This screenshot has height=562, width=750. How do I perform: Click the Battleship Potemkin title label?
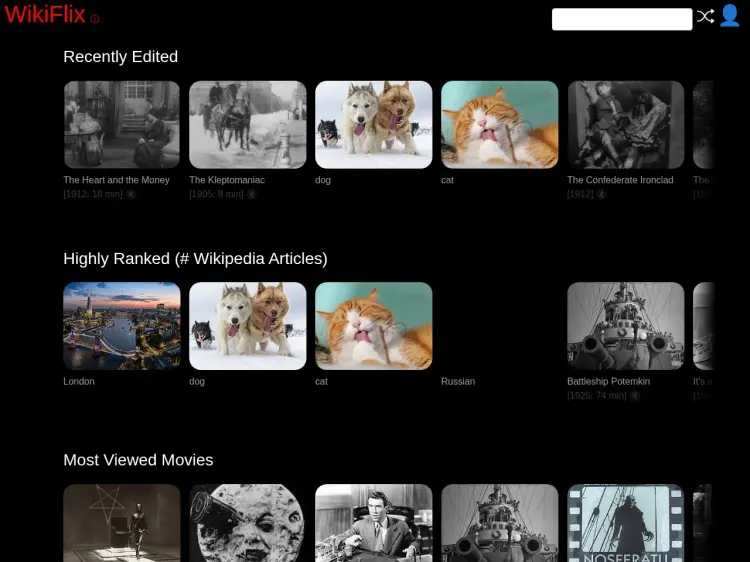(608, 381)
